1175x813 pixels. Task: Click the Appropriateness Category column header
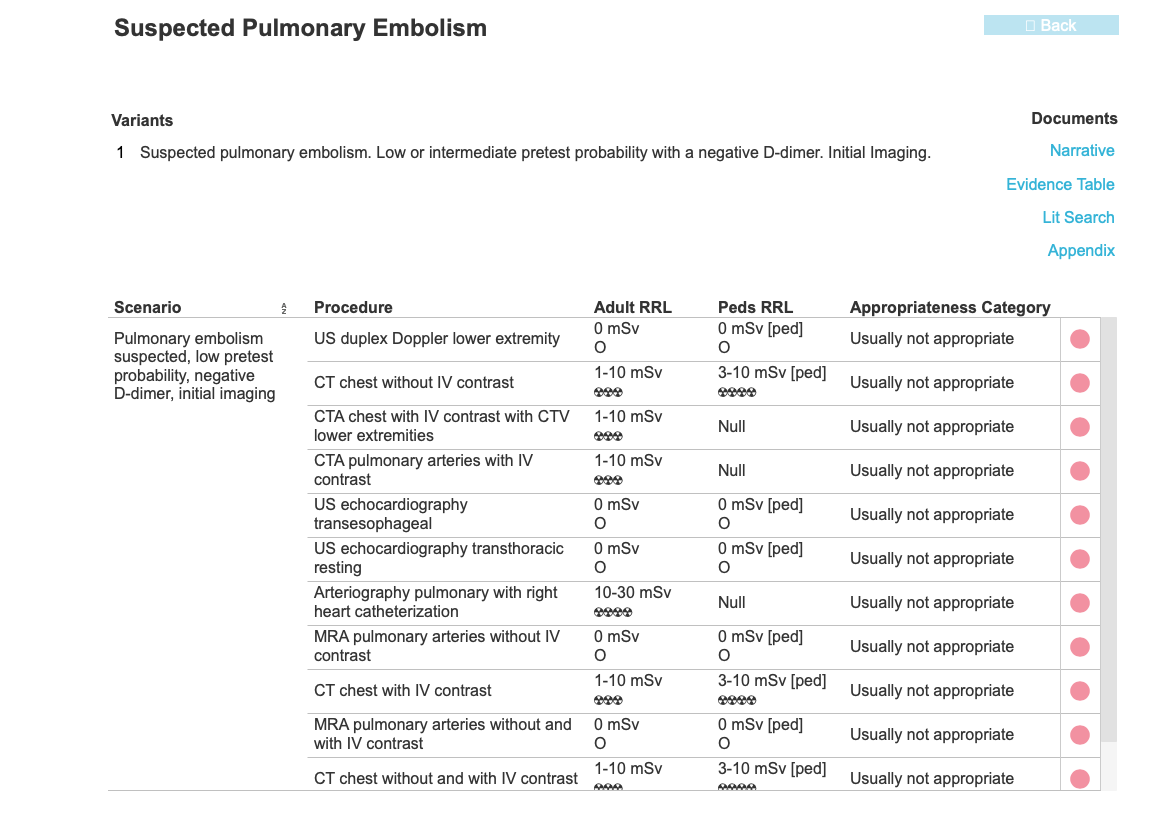pyautogui.click(x=949, y=307)
